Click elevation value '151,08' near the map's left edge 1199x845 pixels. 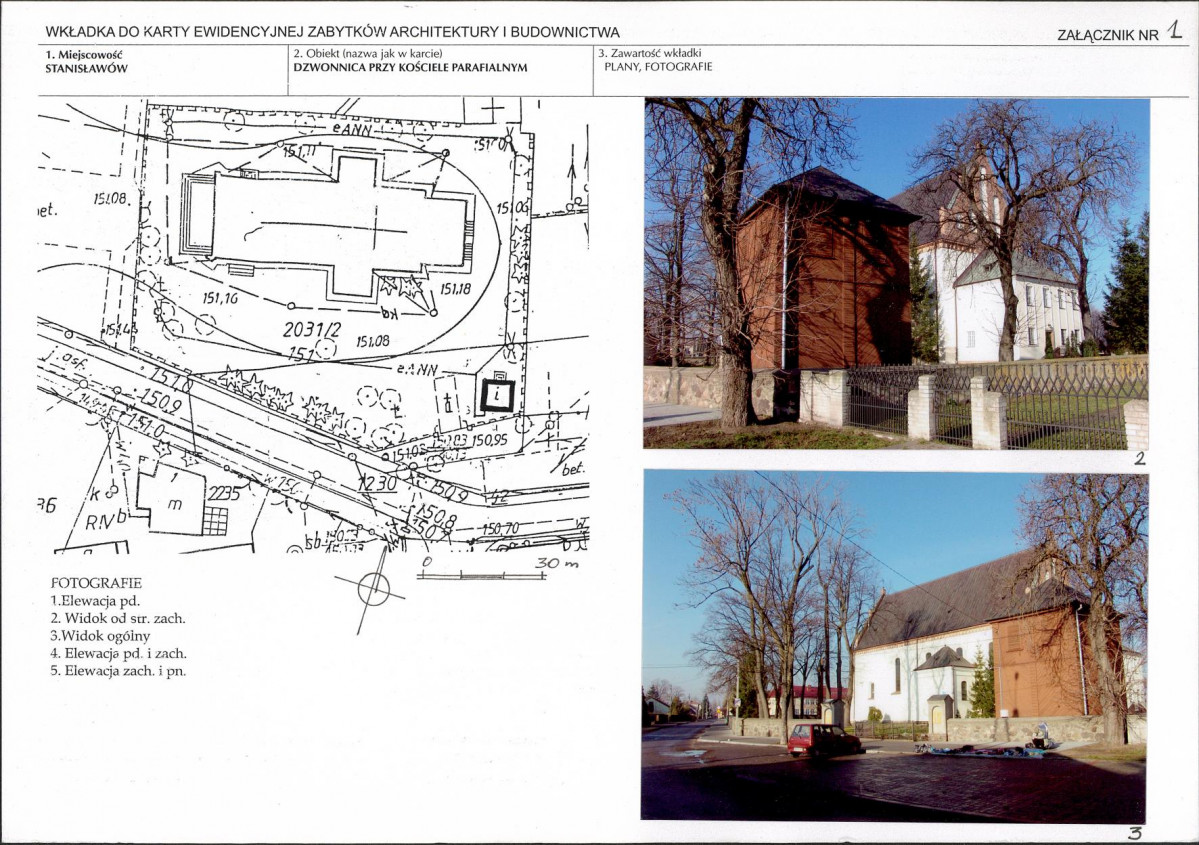(x=112, y=199)
